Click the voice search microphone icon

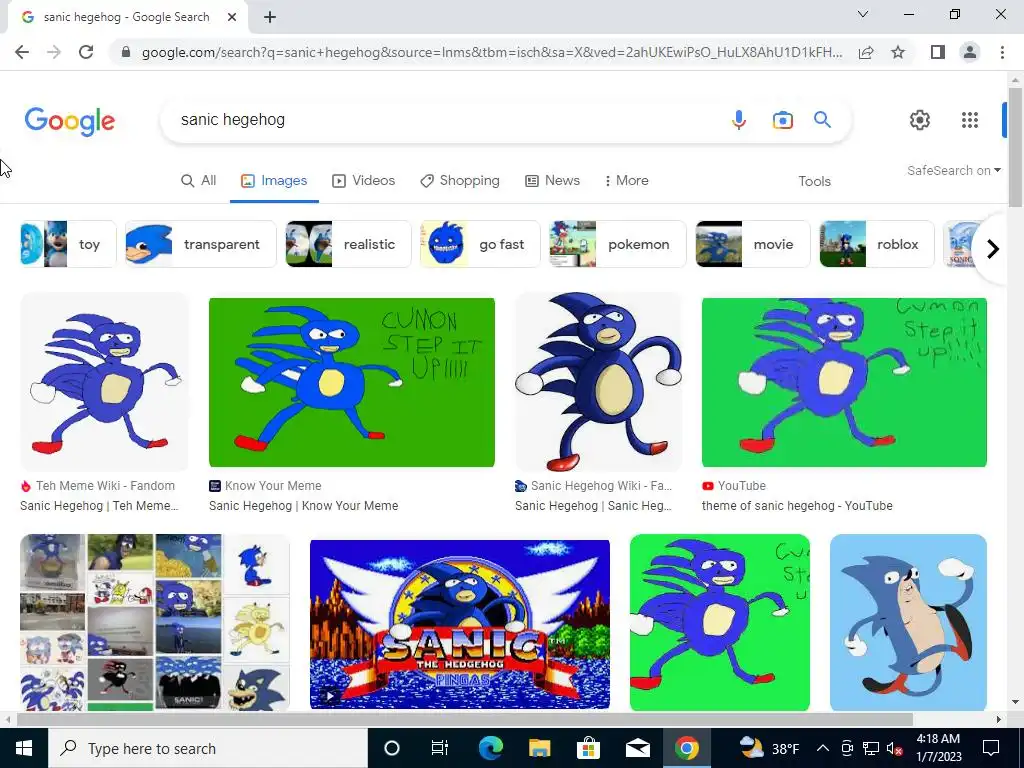click(x=739, y=120)
